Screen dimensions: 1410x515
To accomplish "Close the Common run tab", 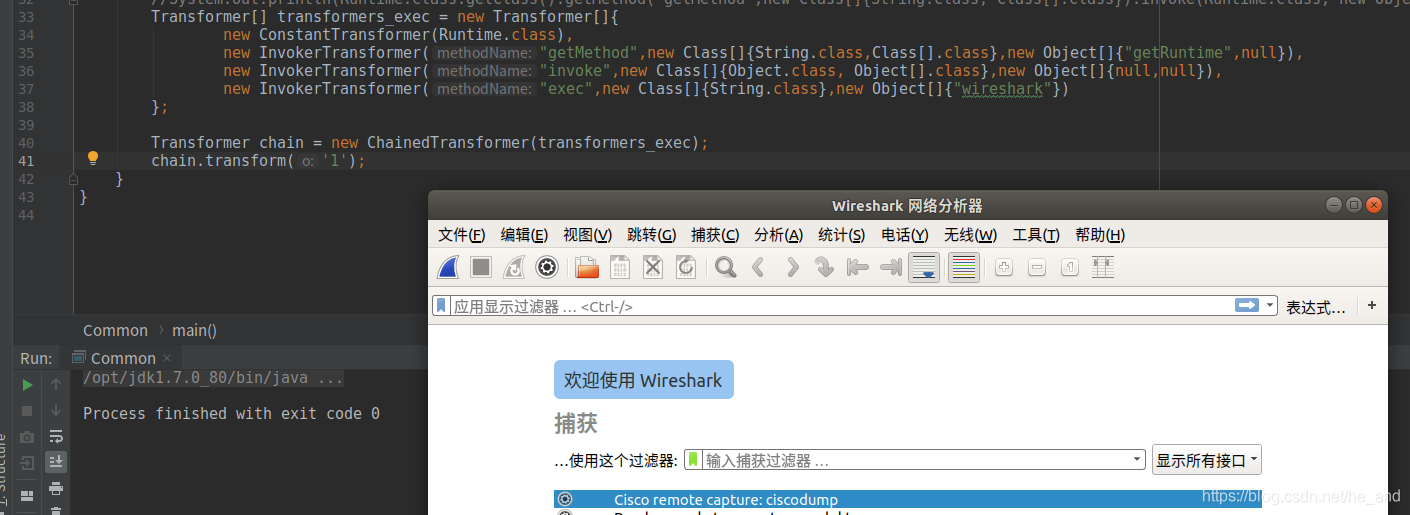I will pyautogui.click(x=168, y=358).
